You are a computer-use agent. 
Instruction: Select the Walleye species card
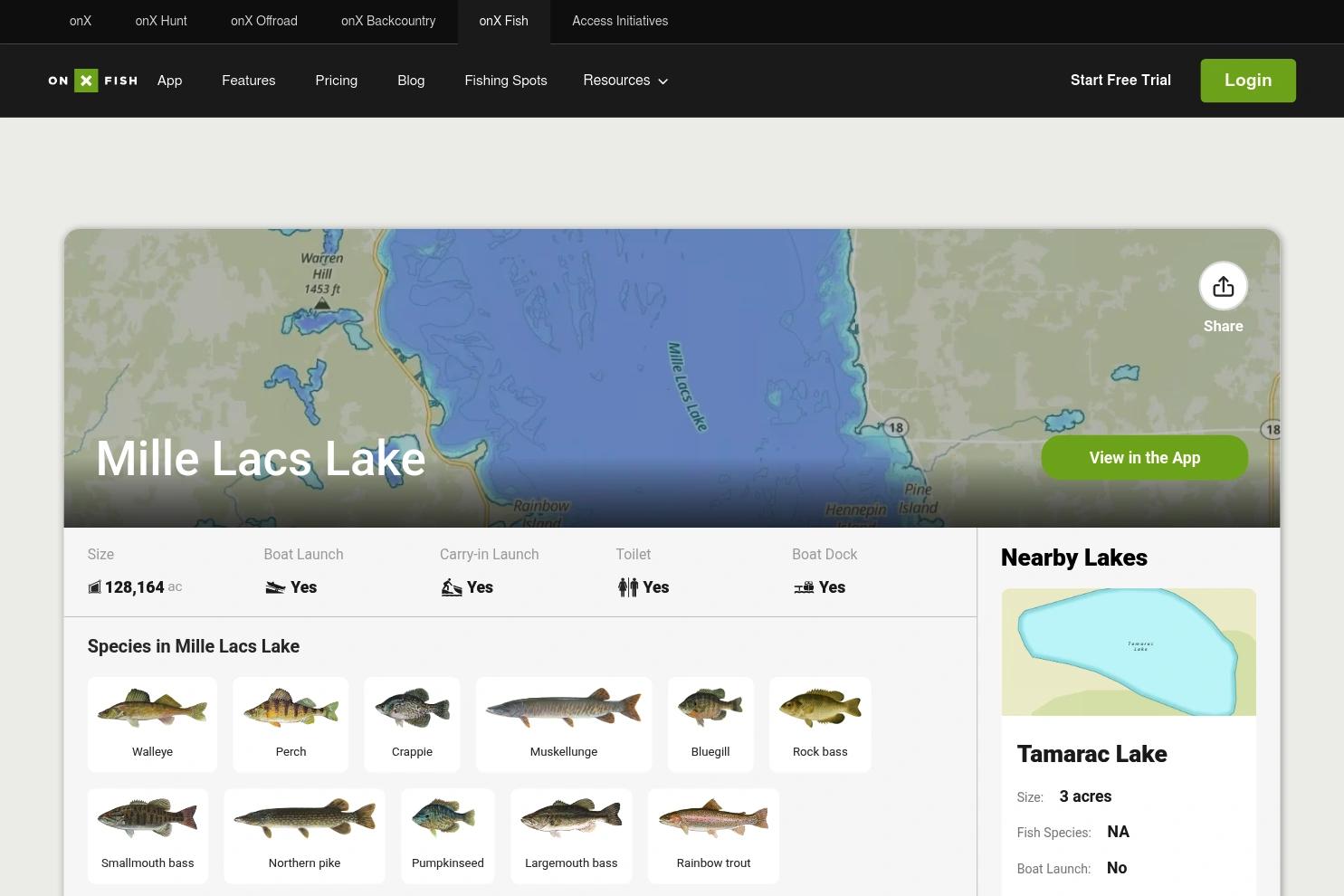click(152, 724)
